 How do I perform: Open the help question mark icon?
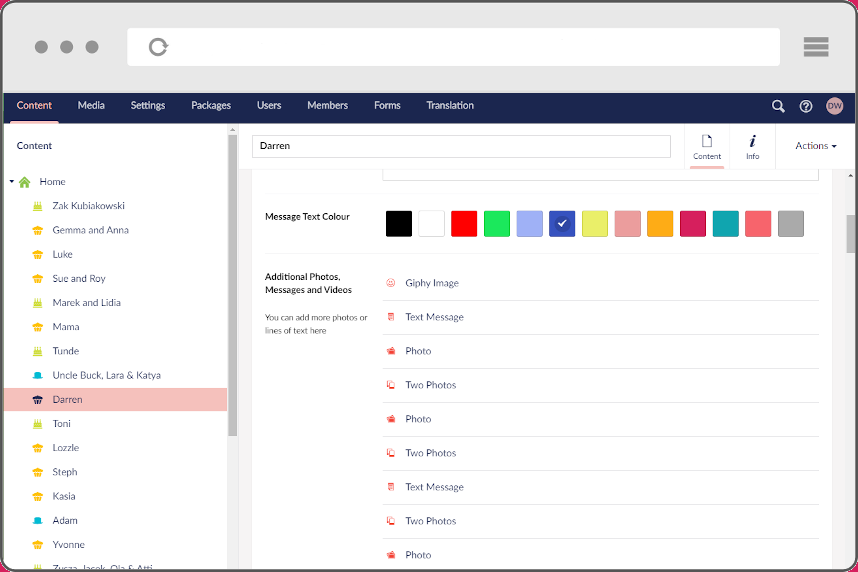click(x=806, y=106)
